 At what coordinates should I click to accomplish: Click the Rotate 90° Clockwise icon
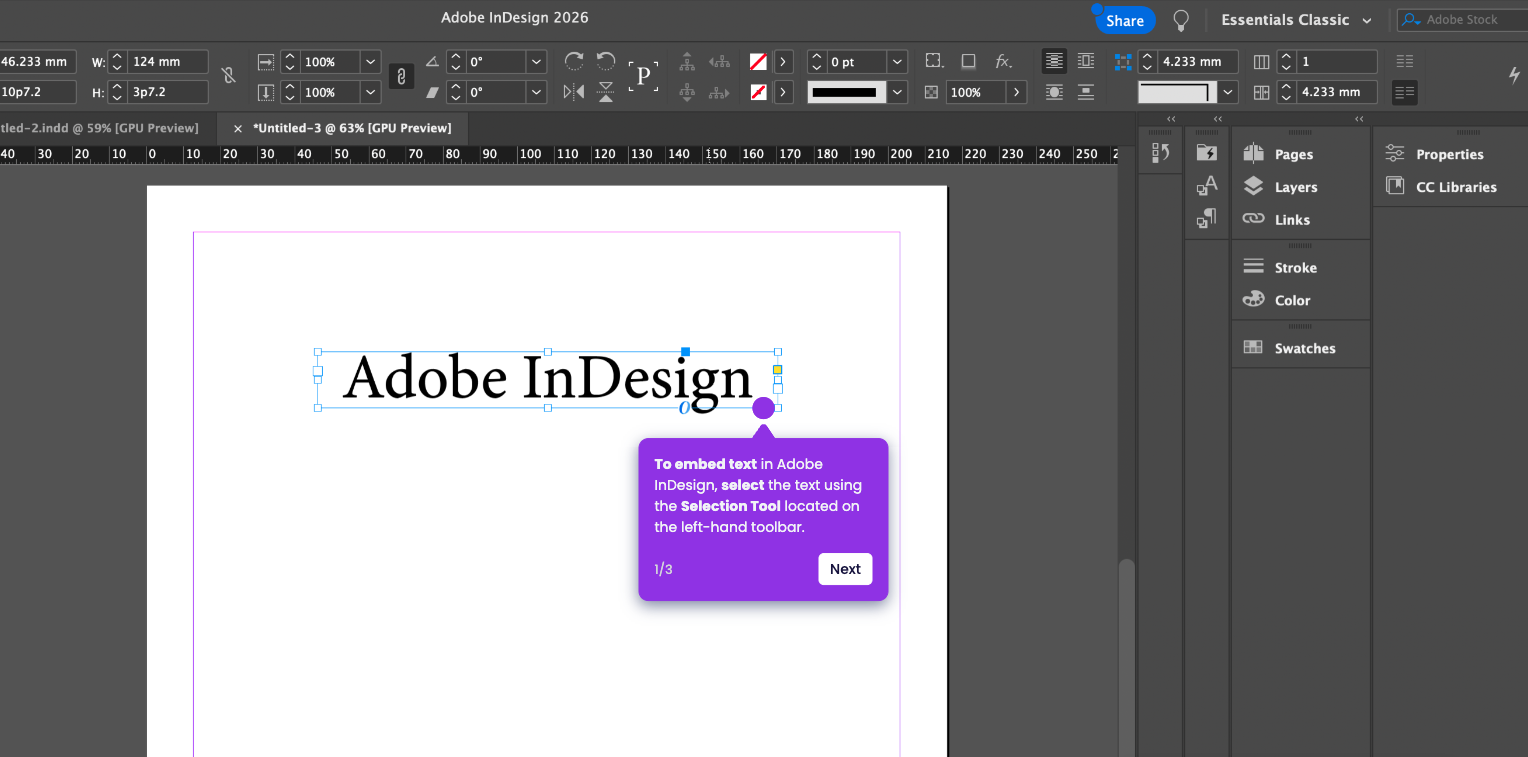pyautogui.click(x=574, y=61)
